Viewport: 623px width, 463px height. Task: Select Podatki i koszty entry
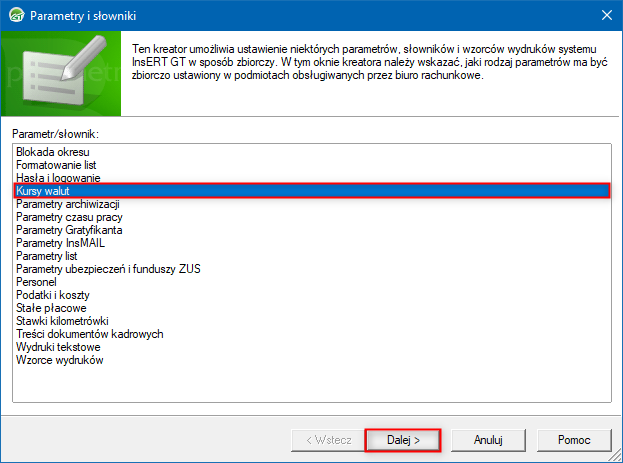tap(312, 295)
